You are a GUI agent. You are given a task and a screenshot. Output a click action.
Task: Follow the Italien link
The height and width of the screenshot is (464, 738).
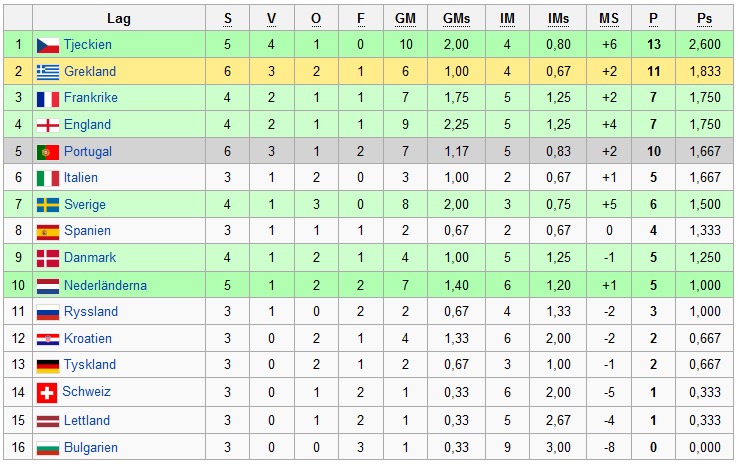[x=81, y=178]
